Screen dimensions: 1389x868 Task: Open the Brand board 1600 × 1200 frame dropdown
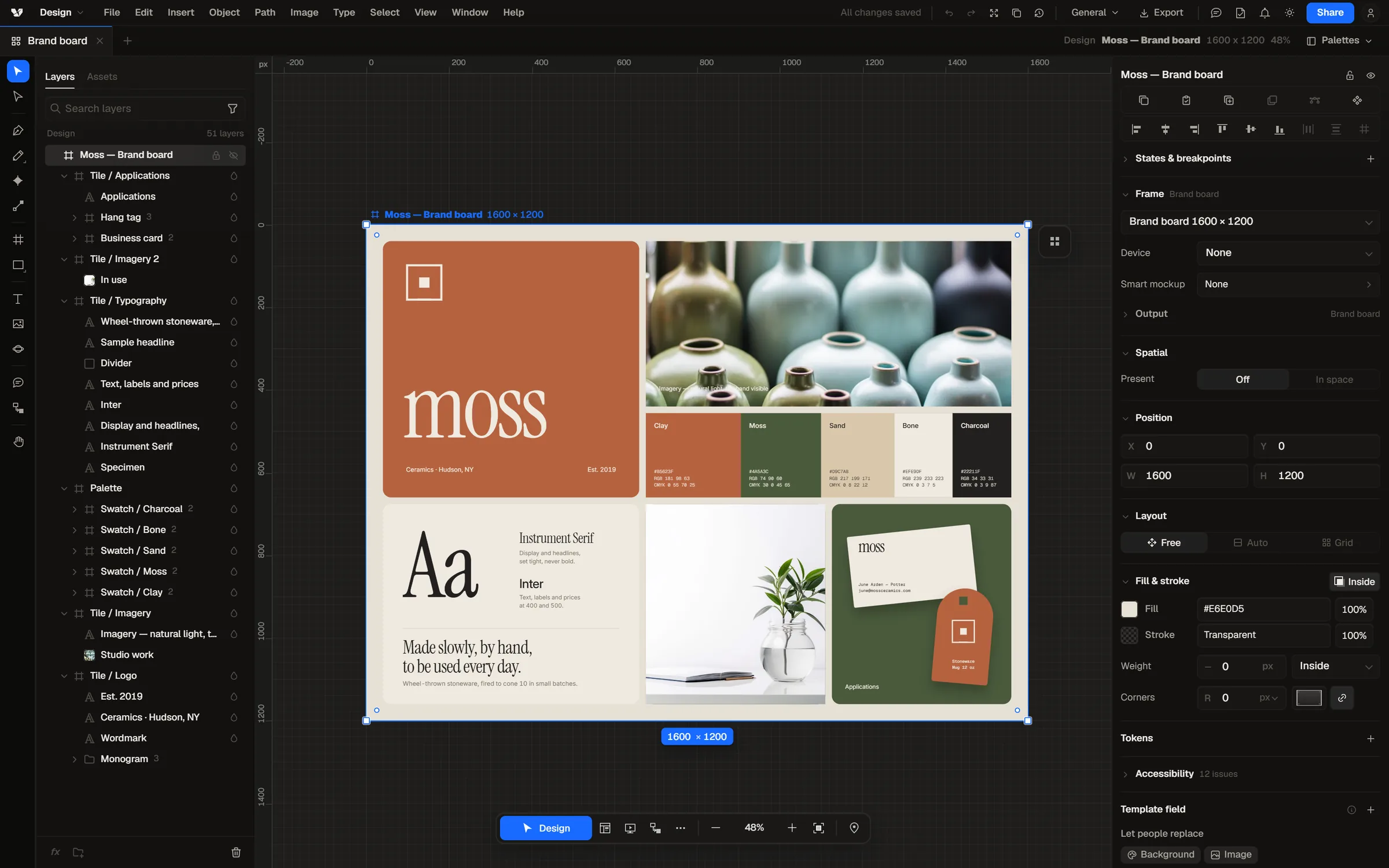click(1250, 222)
